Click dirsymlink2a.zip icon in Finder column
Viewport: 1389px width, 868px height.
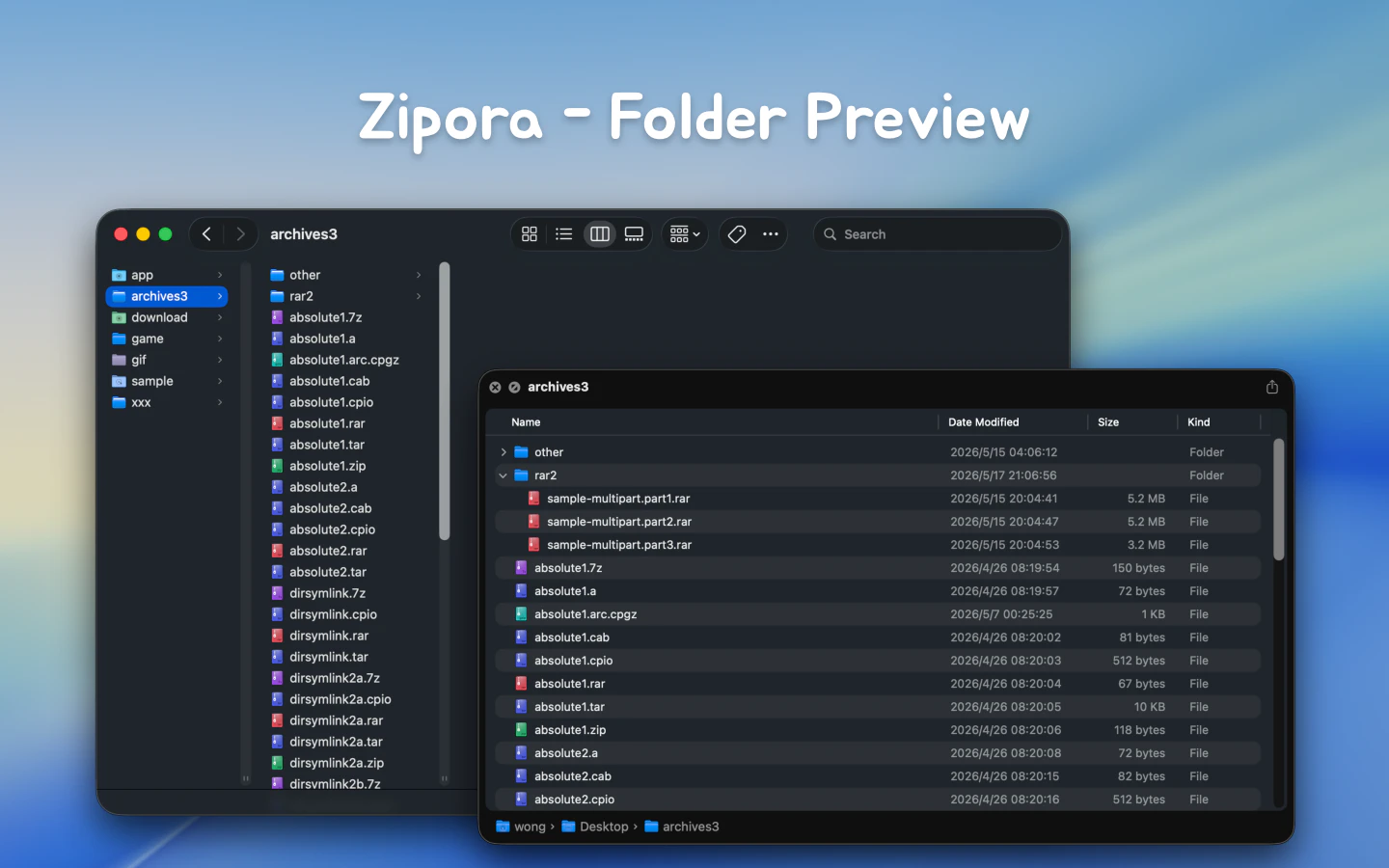click(x=277, y=763)
